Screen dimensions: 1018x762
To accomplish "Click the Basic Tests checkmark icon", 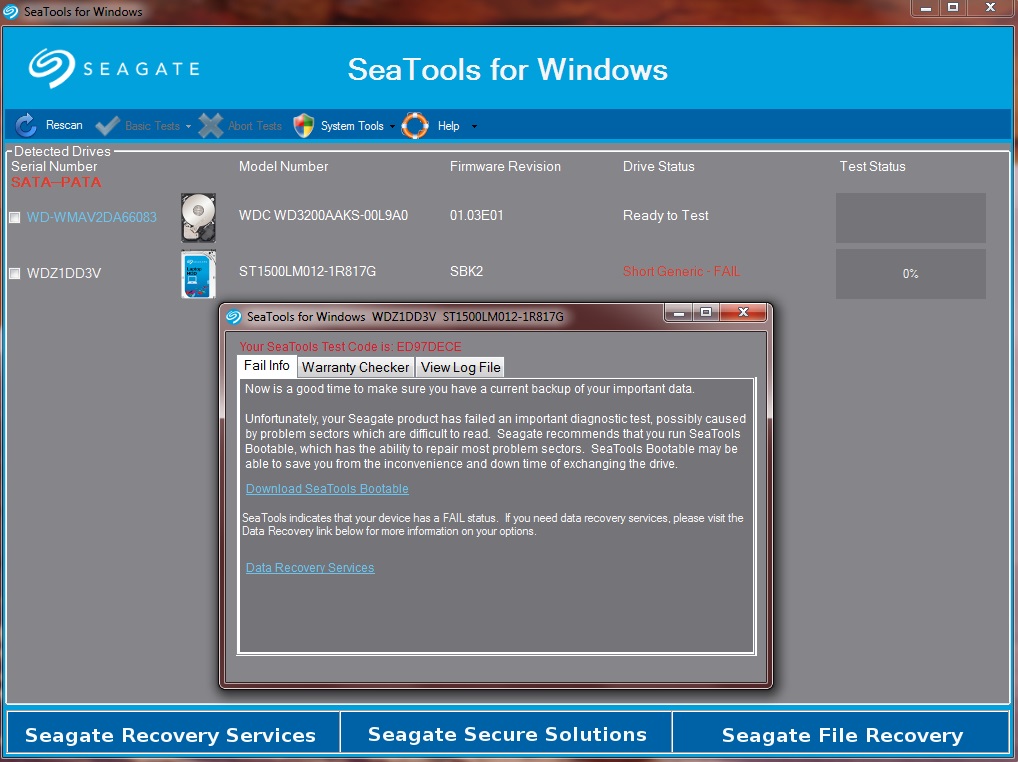I will tap(107, 126).
